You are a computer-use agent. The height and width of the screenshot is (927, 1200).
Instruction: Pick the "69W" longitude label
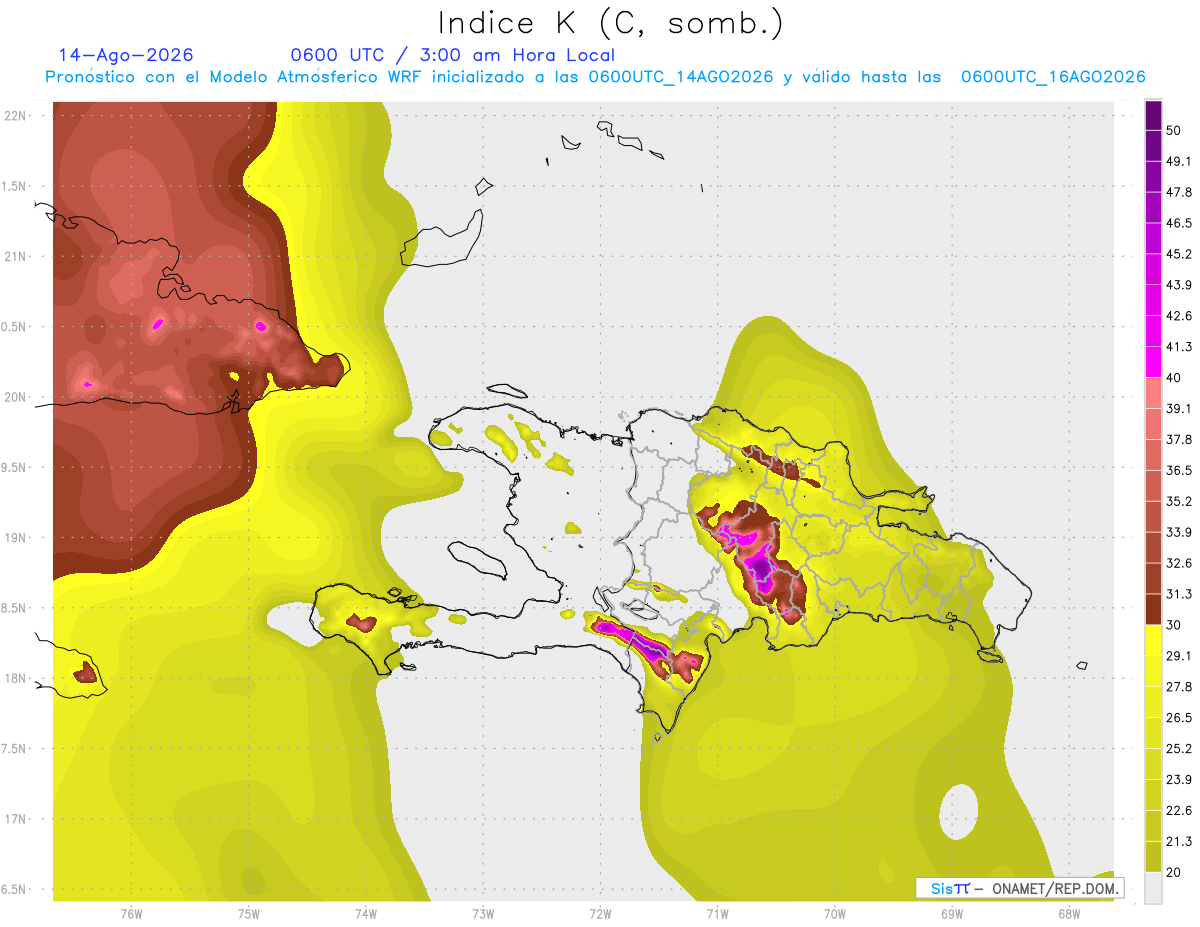tap(952, 913)
